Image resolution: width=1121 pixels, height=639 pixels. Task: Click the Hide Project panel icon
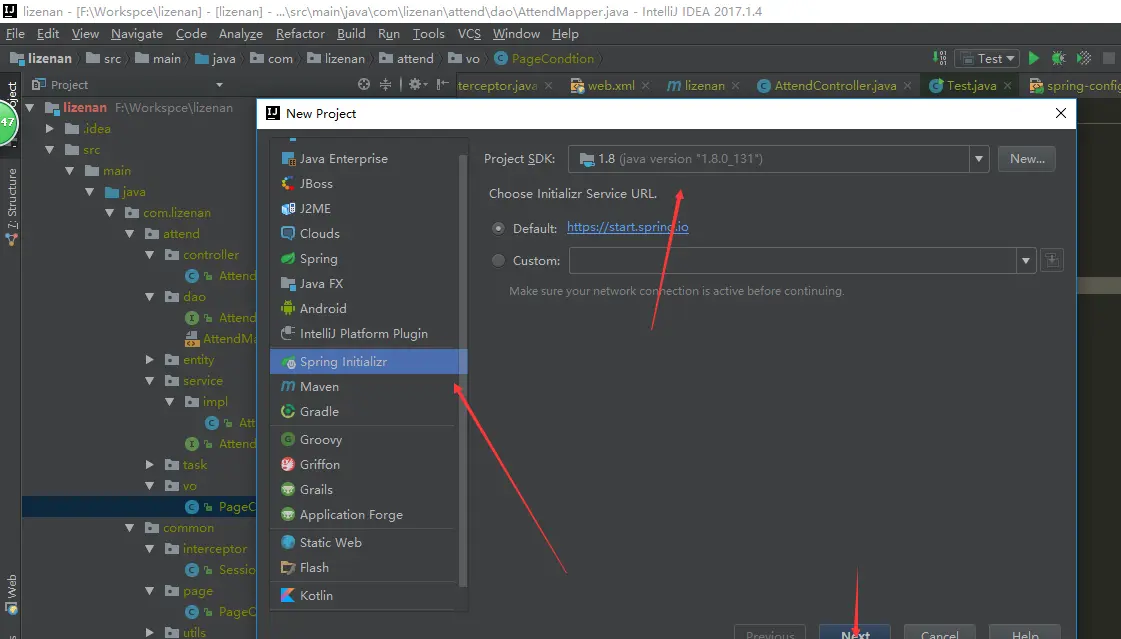pyautogui.click(x=443, y=84)
